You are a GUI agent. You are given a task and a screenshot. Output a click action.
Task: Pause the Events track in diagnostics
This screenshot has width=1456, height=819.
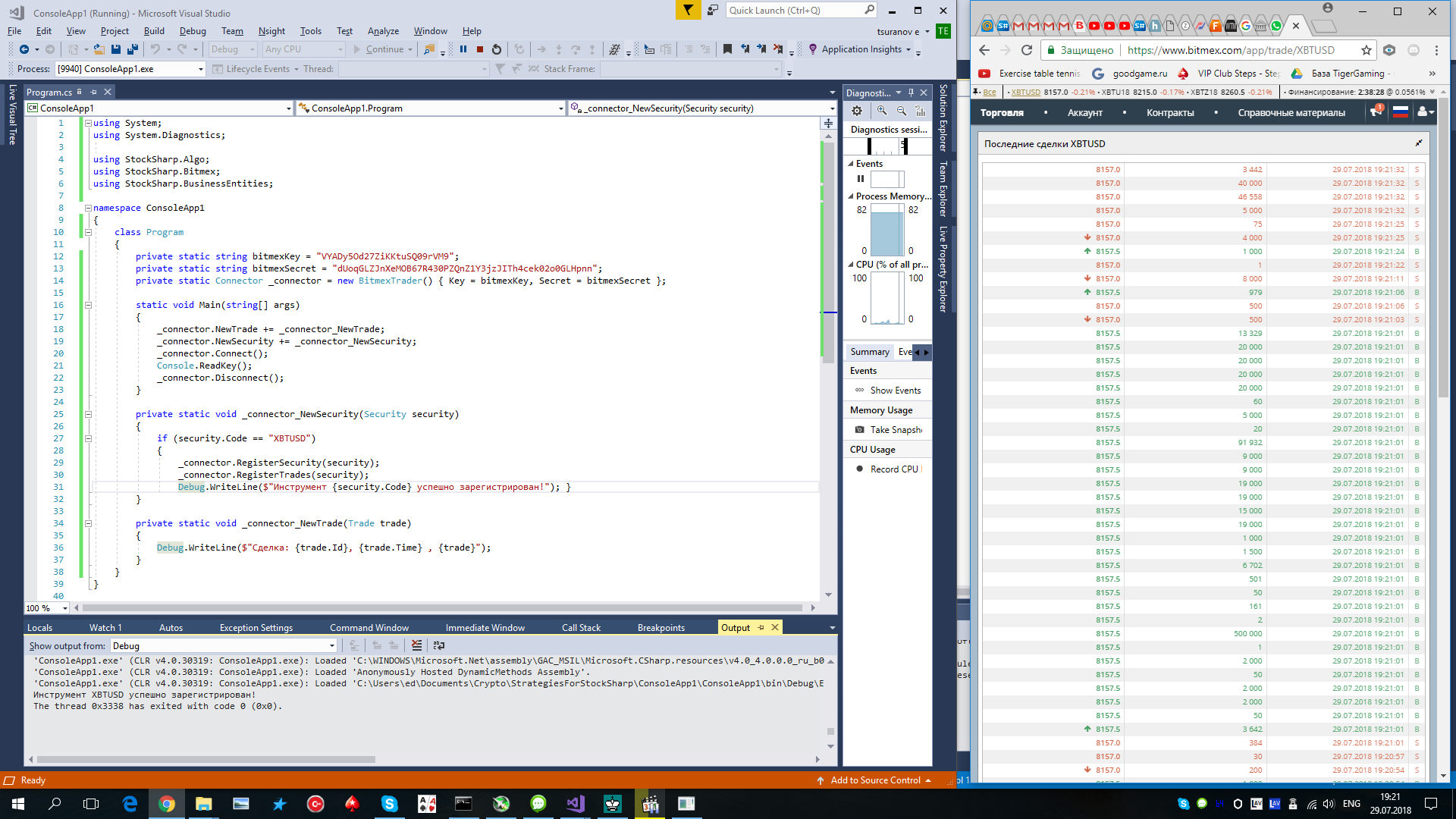(x=861, y=179)
